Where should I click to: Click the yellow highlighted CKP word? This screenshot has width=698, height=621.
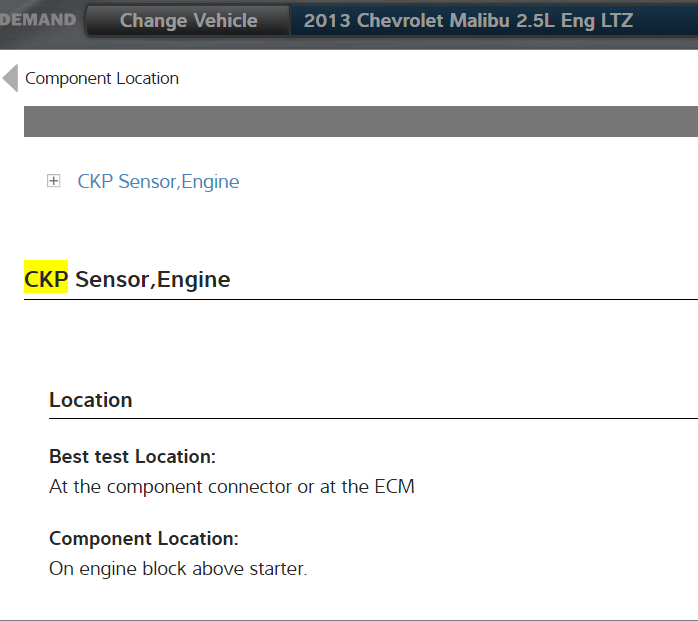tap(46, 279)
